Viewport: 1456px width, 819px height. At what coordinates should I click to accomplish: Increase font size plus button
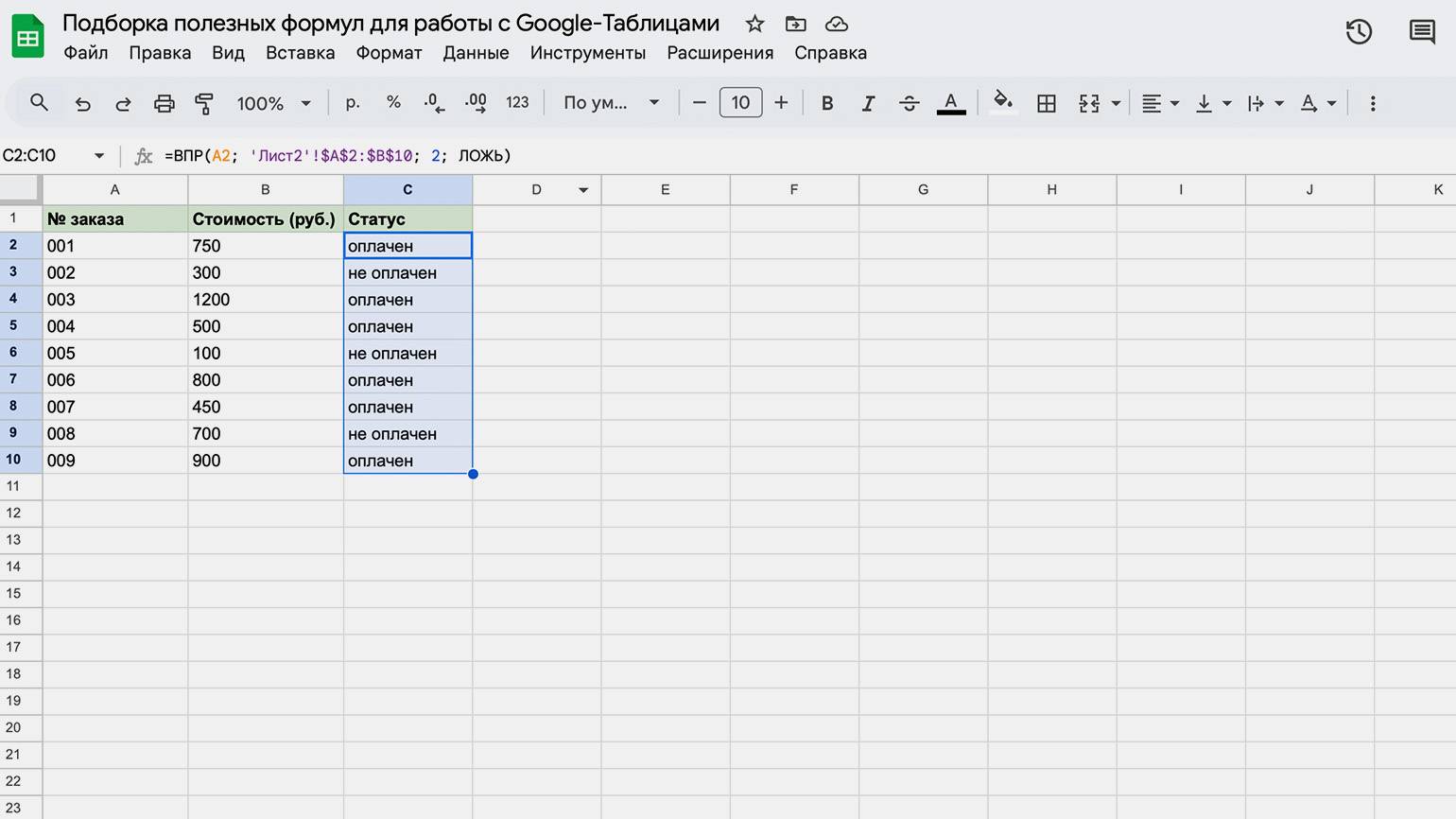[781, 102]
